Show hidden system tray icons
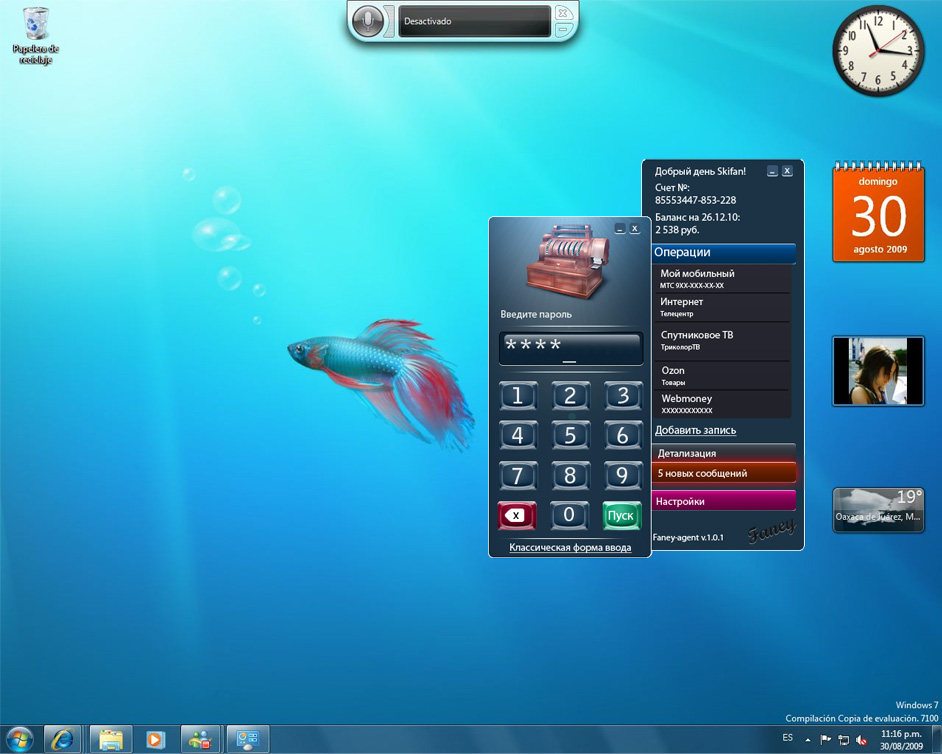Image resolution: width=942 pixels, height=754 pixels. (x=808, y=740)
